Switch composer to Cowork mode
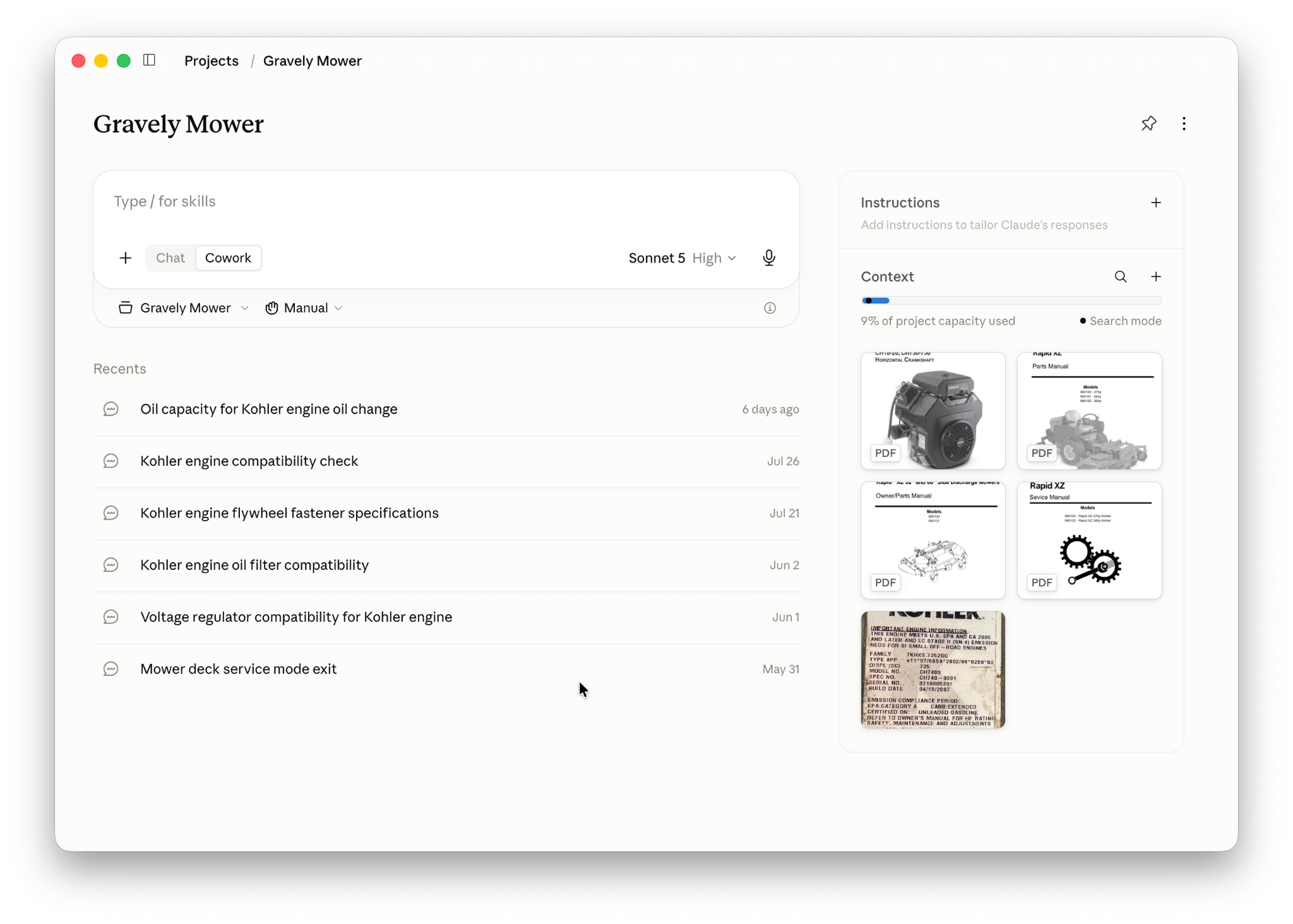This screenshot has width=1293, height=924. pyautogui.click(x=228, y=258)
